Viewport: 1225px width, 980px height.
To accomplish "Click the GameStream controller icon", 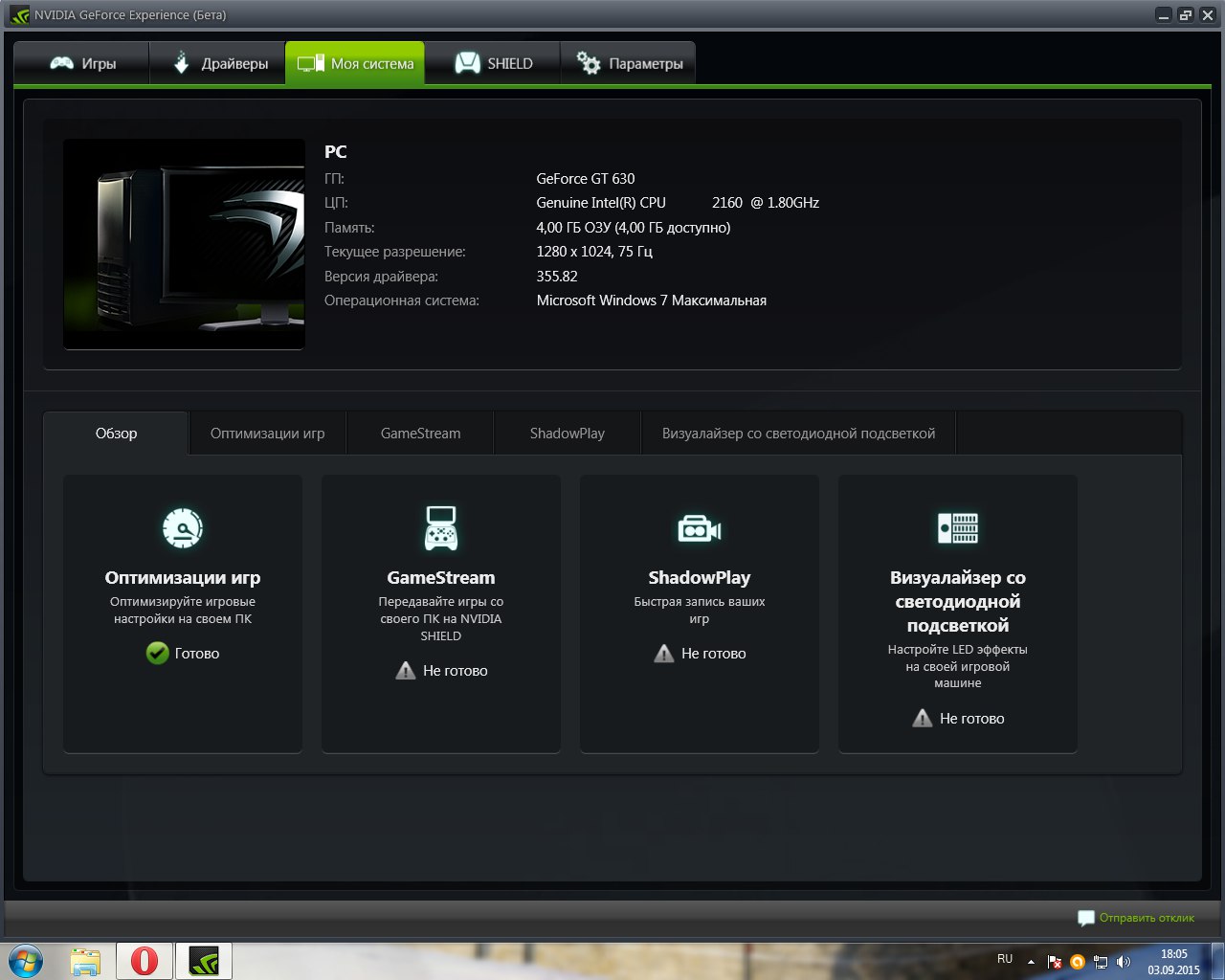I will (440, 528).
